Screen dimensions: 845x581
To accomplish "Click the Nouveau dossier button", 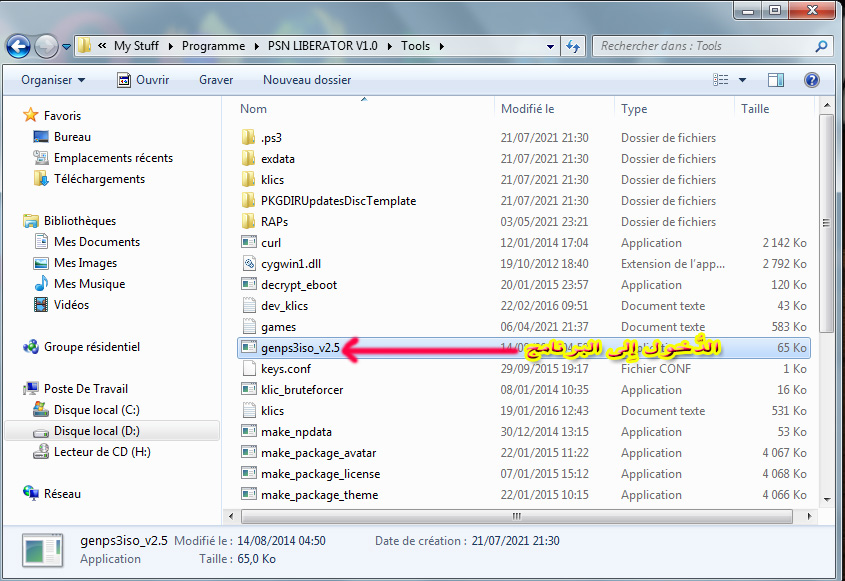I will click(x=307, y=80).
